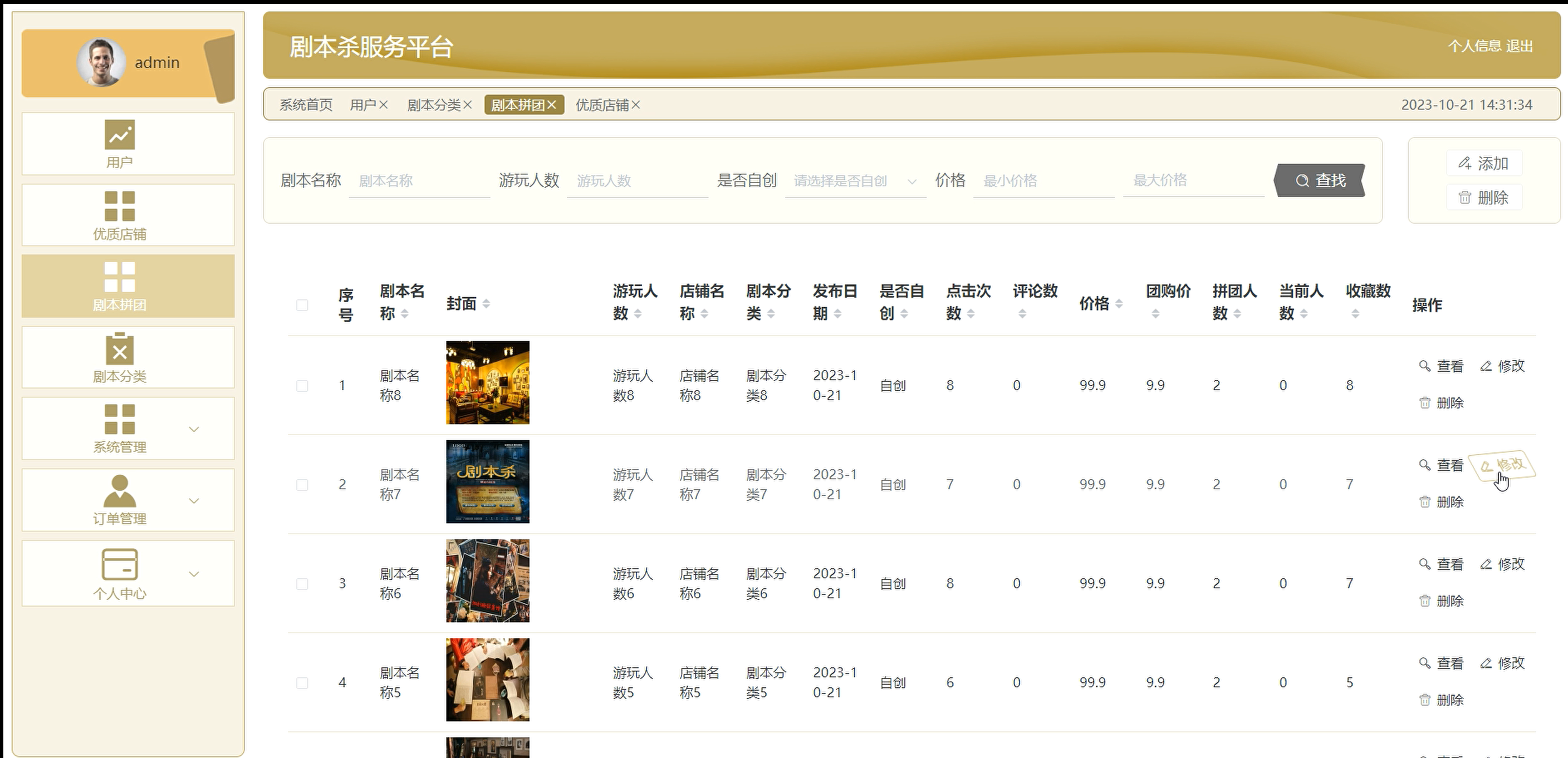Viewport: 1568px width, 758px height.
Task: Open cover thumbnail of 剧本名称8
Action: [x=488, y=383]
